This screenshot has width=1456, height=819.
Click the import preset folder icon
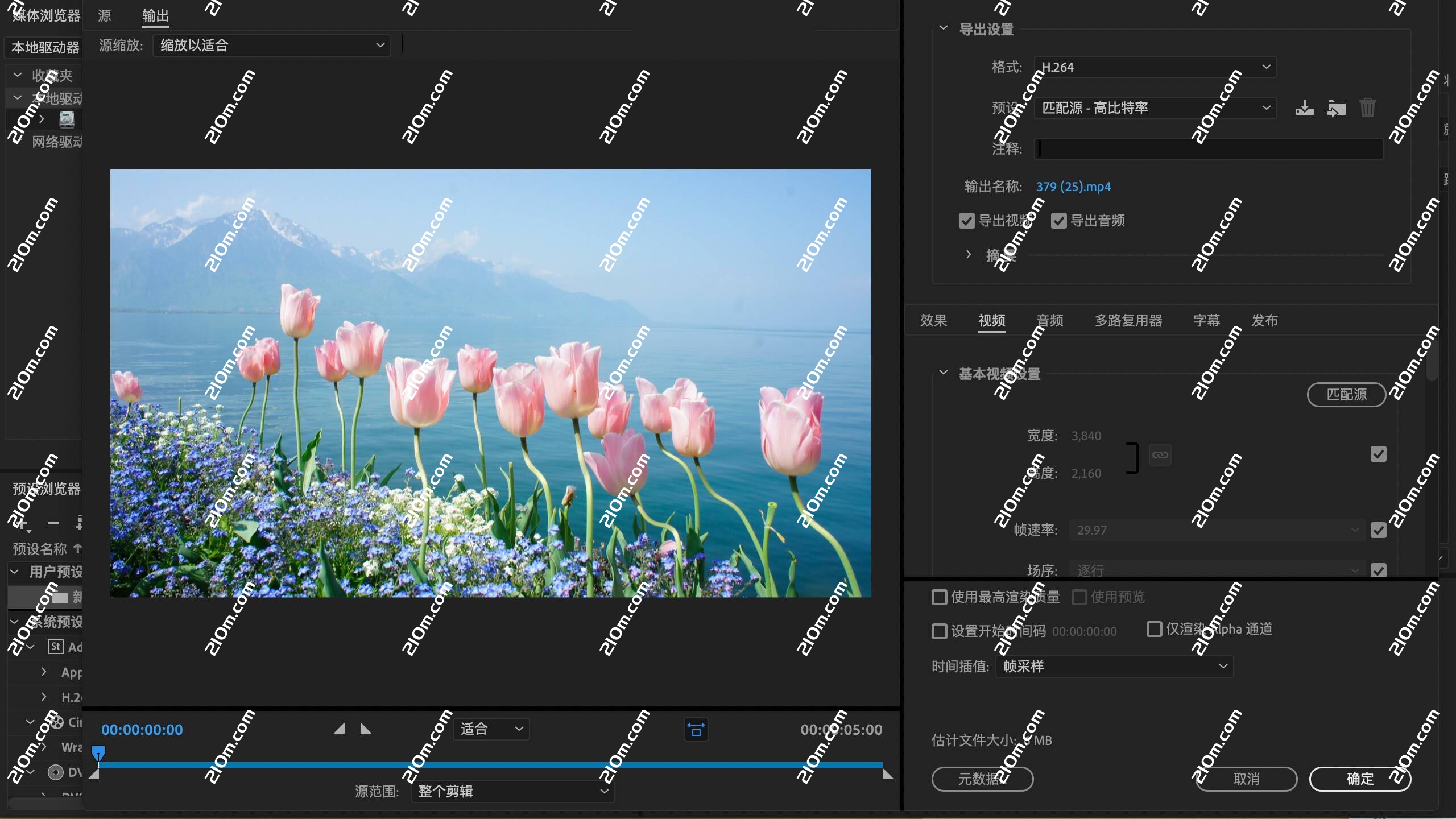click(1337, 107)
